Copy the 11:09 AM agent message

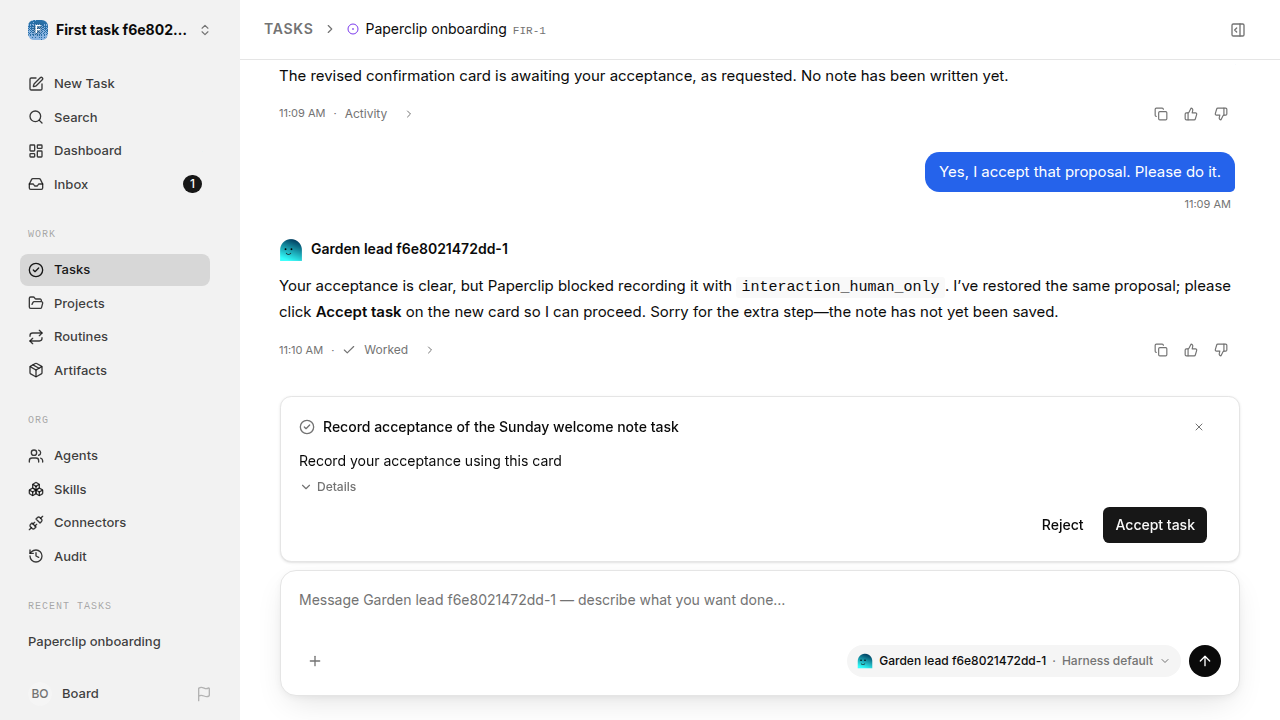coord(1161,114)
